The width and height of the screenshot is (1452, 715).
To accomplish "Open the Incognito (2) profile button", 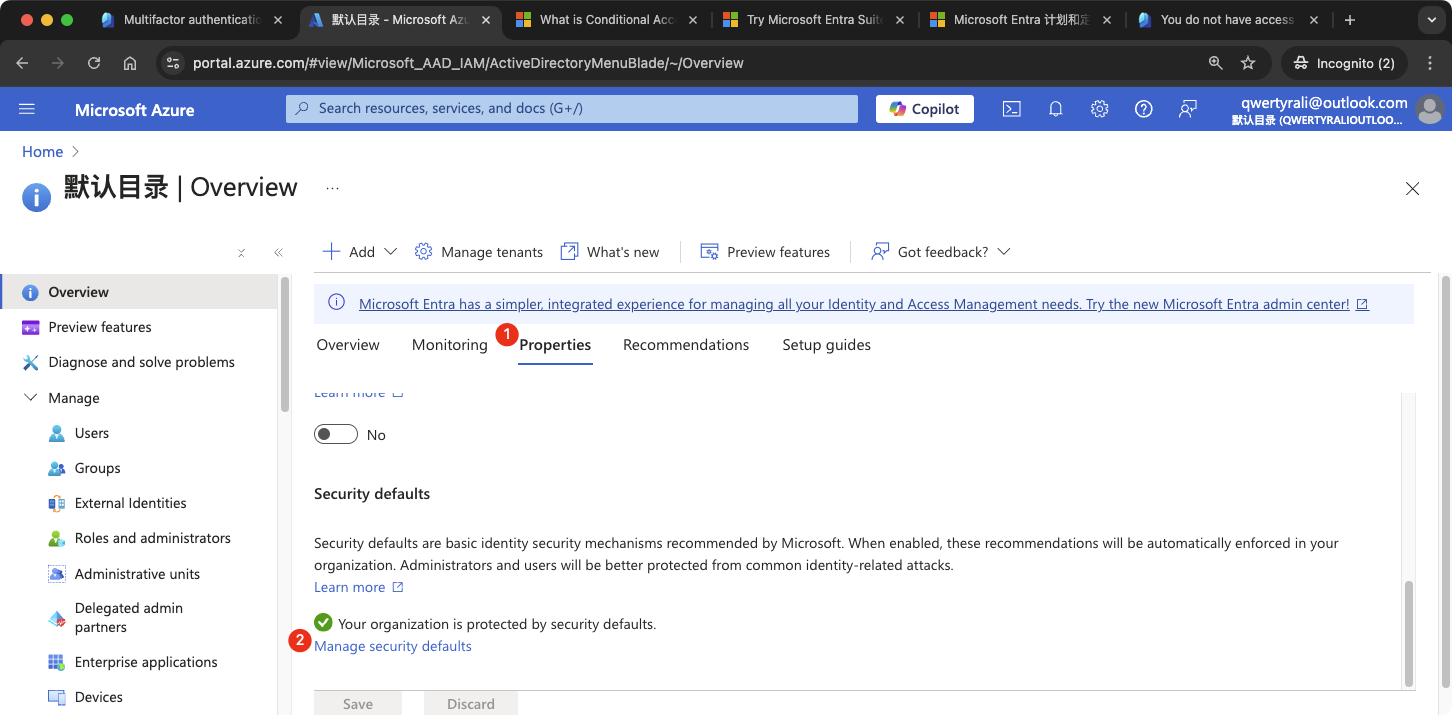I will (x=1344, y=63).
